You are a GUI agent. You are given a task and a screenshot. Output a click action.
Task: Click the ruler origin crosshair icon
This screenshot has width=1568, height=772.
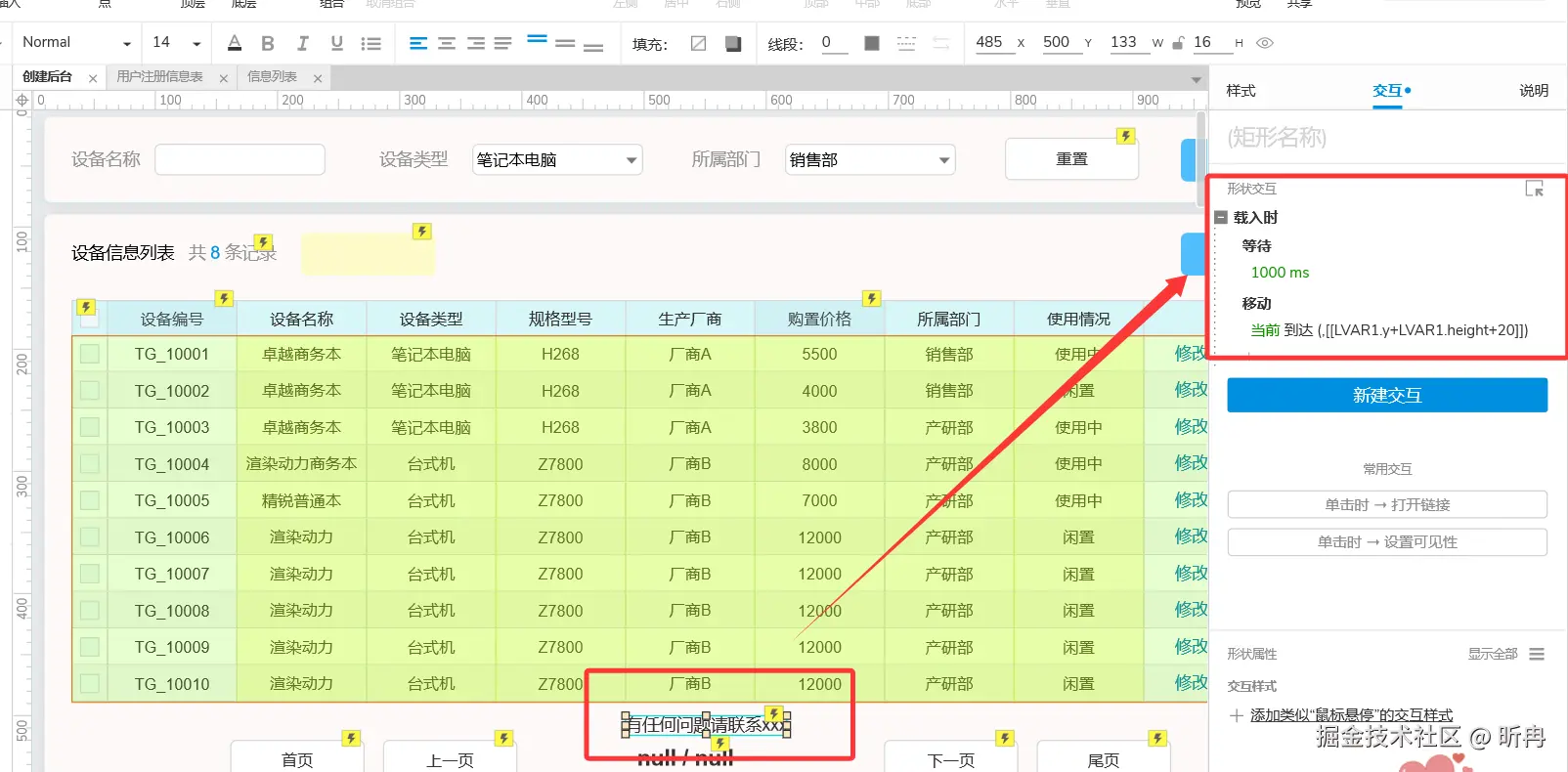[x=22, y=100]
